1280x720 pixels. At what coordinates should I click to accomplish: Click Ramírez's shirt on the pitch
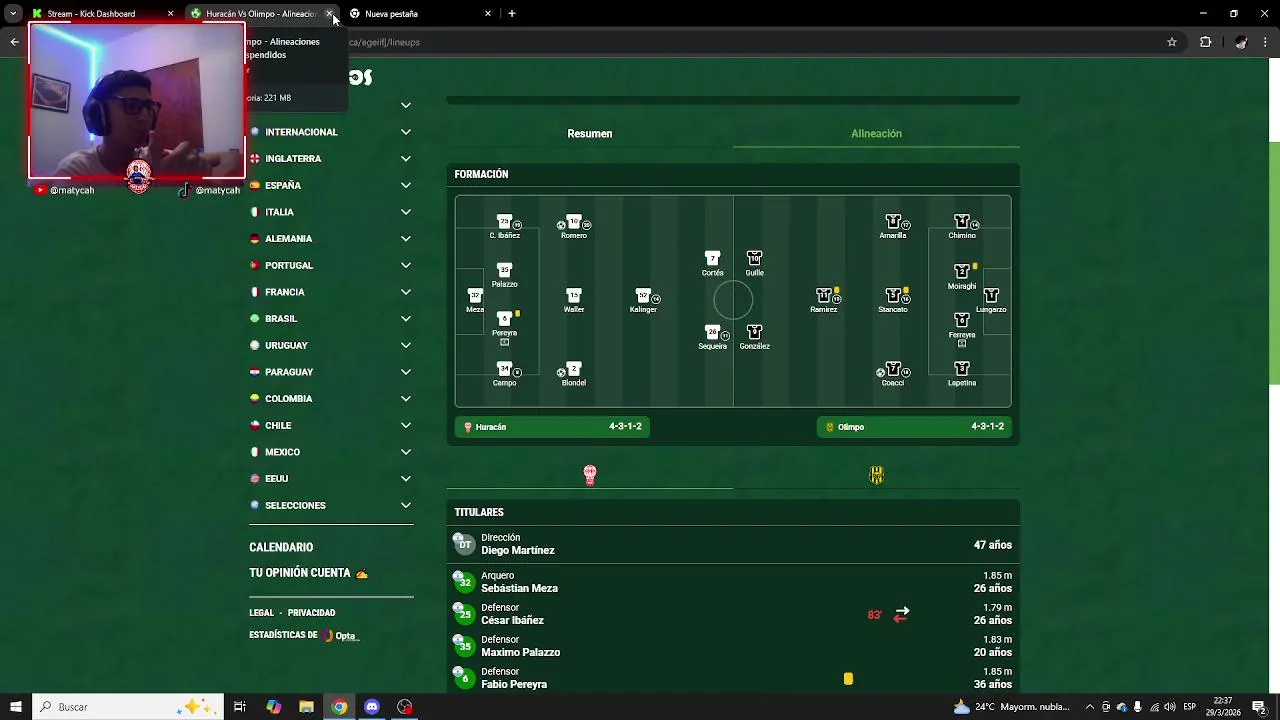(x=824, y=296)
